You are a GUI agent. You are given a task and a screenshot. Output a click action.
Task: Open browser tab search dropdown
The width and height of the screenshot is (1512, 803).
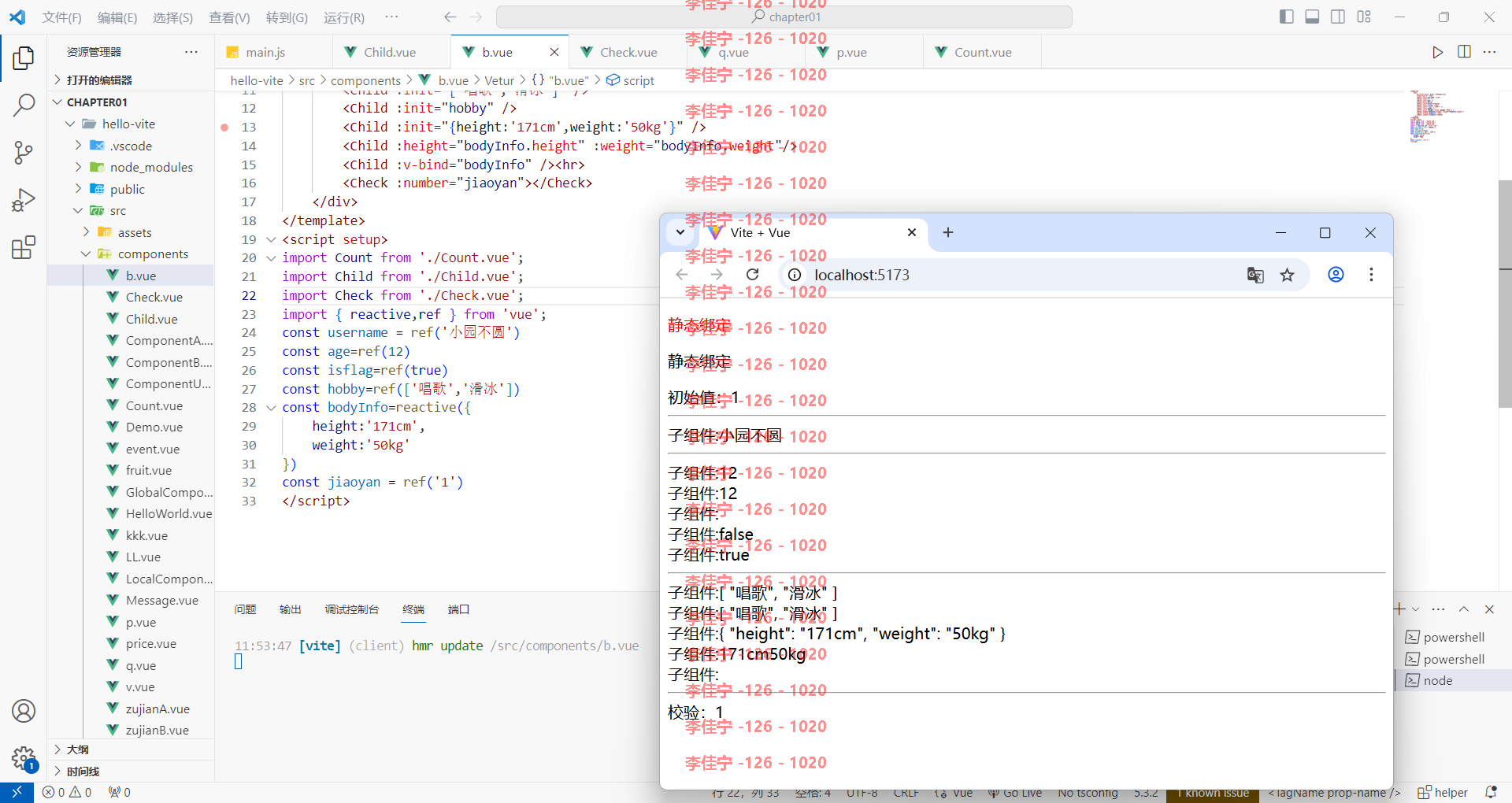point(680,232)
